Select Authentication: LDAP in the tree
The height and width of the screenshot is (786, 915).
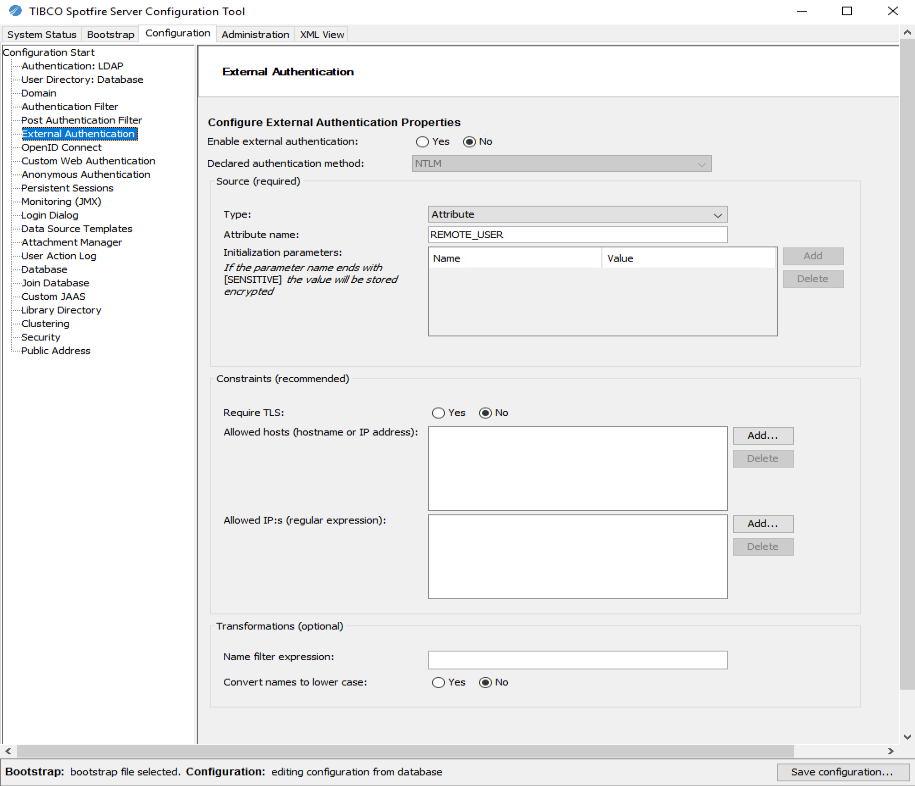72,66
